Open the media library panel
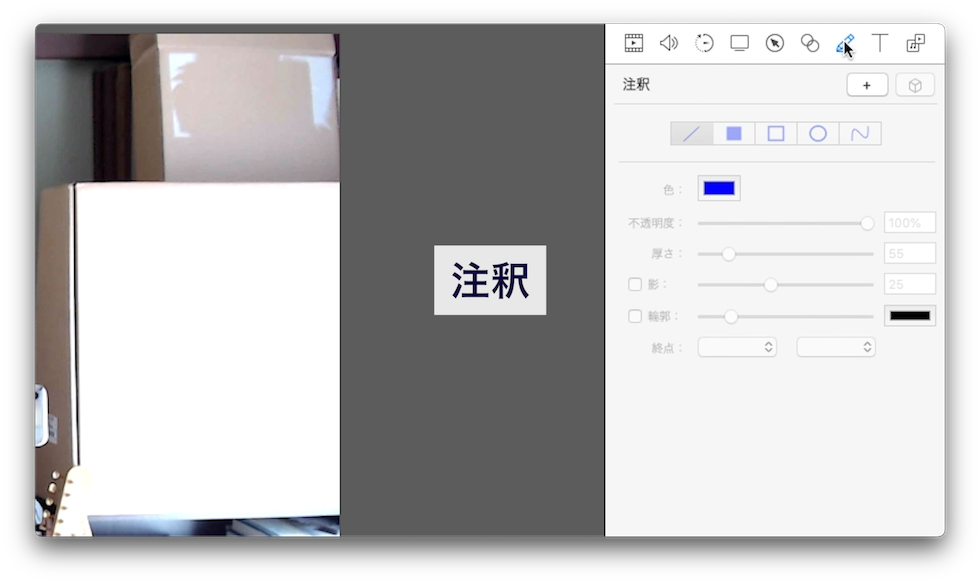This screenshot has width=980, height=583. click(915, 43)
